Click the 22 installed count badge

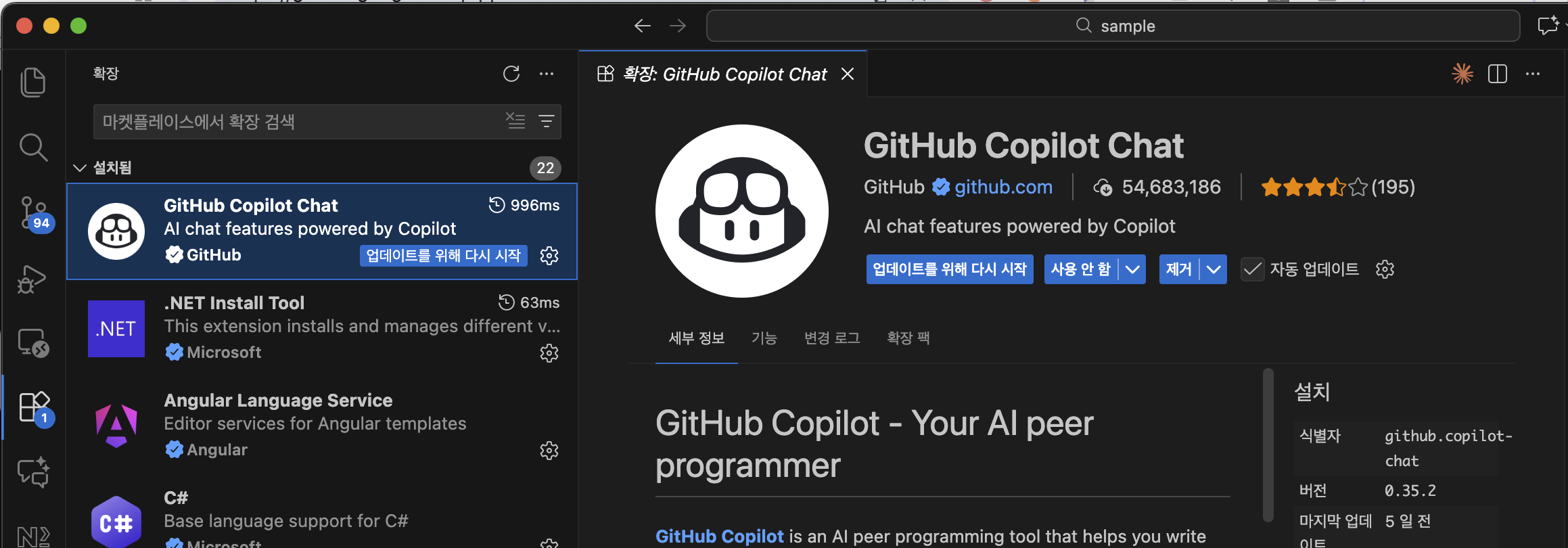(x=545, y=168)
